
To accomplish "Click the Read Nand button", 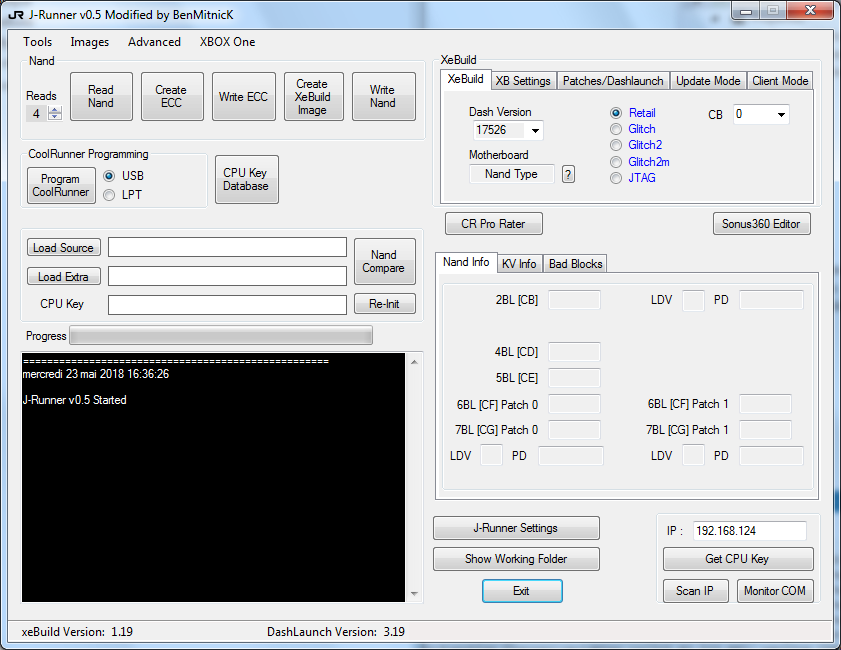I will coord(101,97).
